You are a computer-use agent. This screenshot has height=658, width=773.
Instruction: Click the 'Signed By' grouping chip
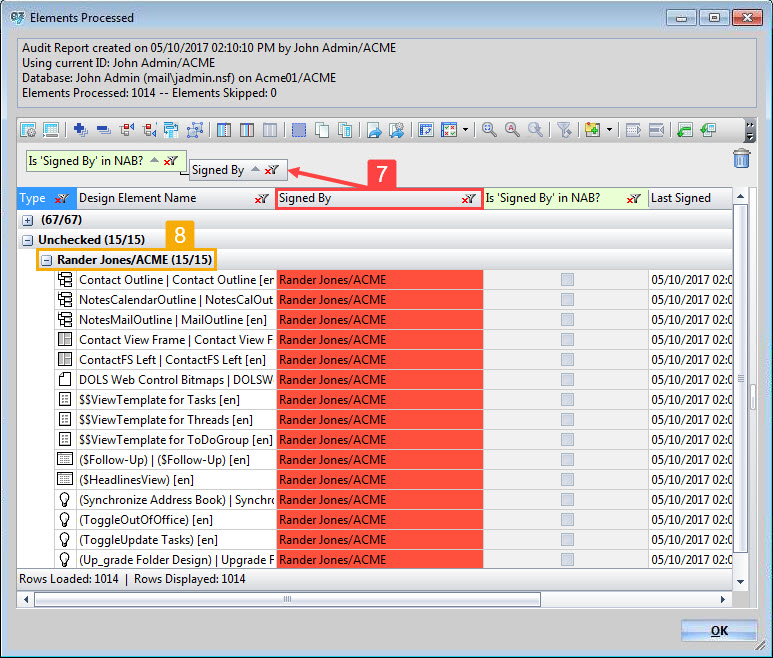[x=218, y=170]
